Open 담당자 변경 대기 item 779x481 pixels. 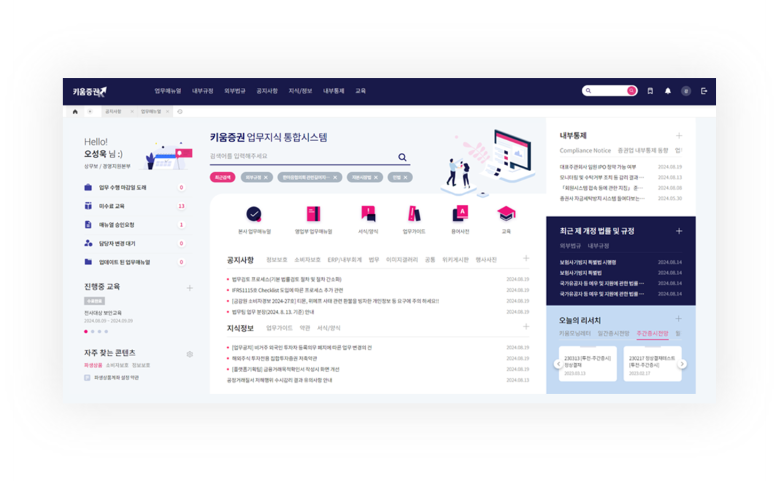pos(135,243)
